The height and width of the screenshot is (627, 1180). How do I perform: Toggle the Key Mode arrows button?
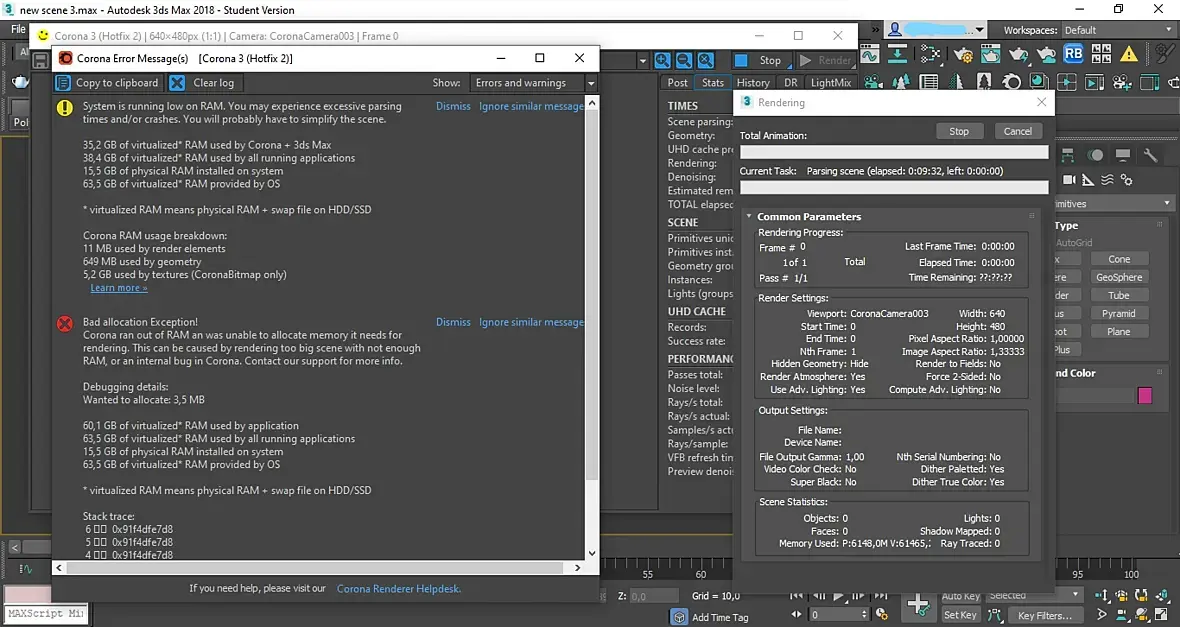point(796,614)
